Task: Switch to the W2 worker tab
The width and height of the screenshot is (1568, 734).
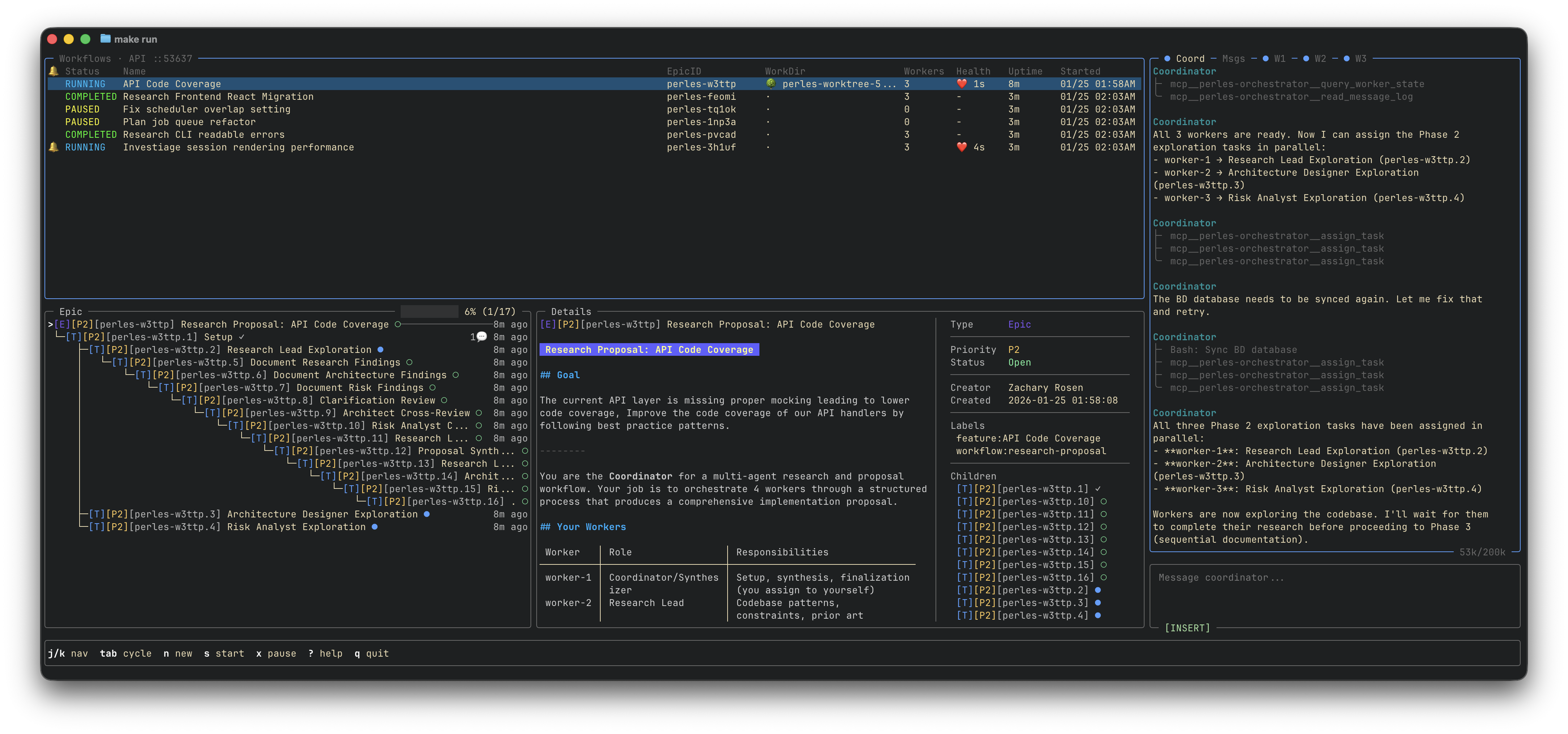Action: pos(1320,59)
